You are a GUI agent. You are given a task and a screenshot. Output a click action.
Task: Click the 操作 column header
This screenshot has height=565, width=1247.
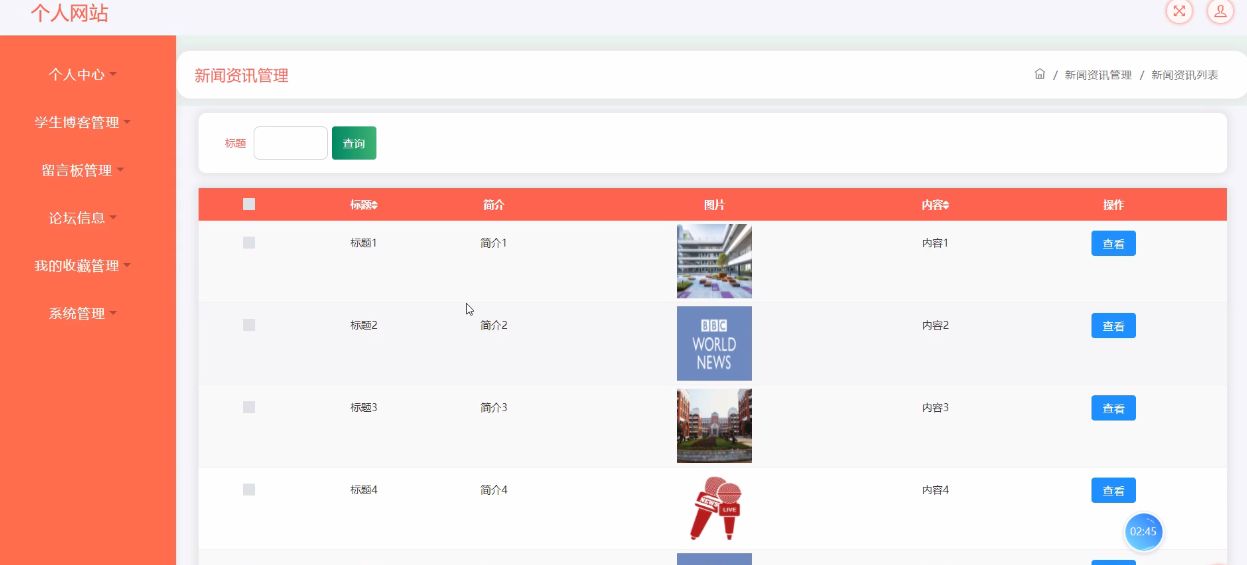1113,205
